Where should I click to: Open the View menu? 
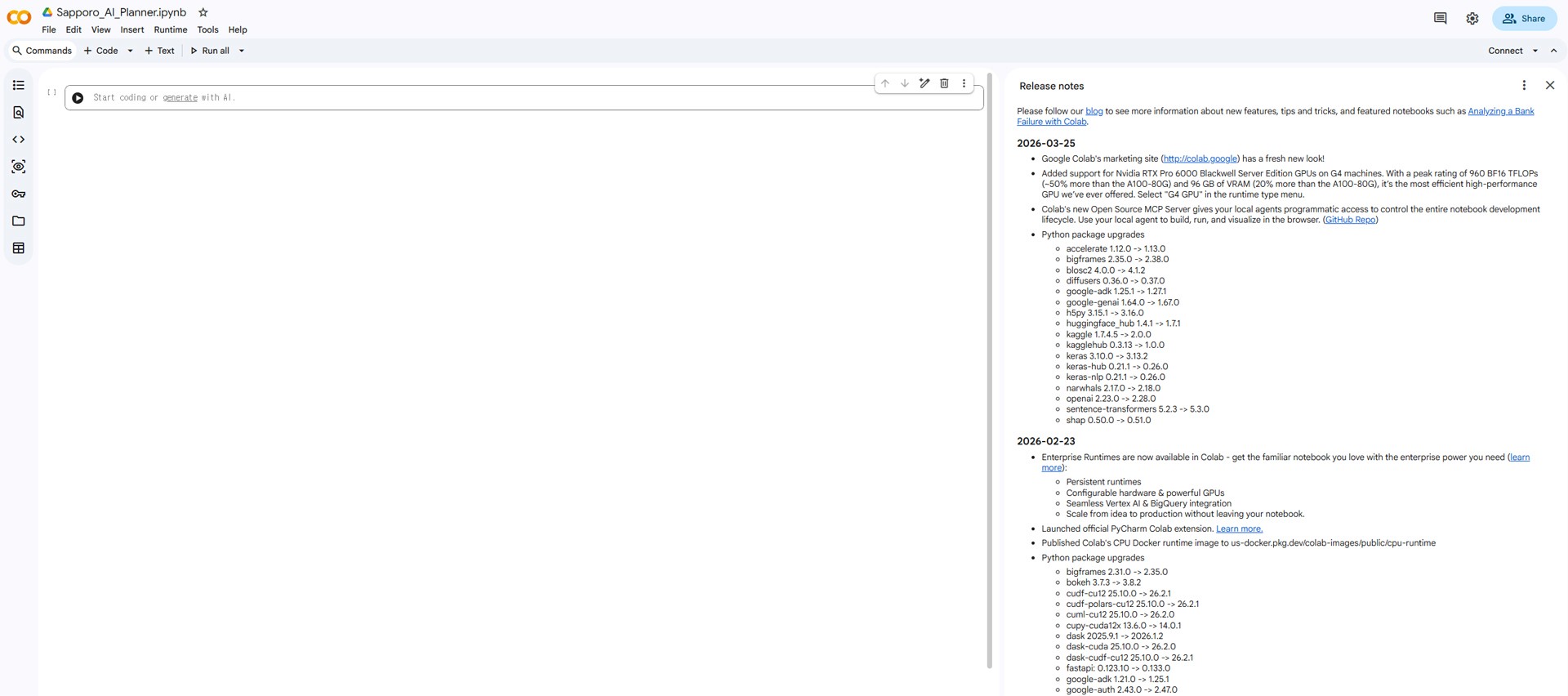(x=100, y=29)
